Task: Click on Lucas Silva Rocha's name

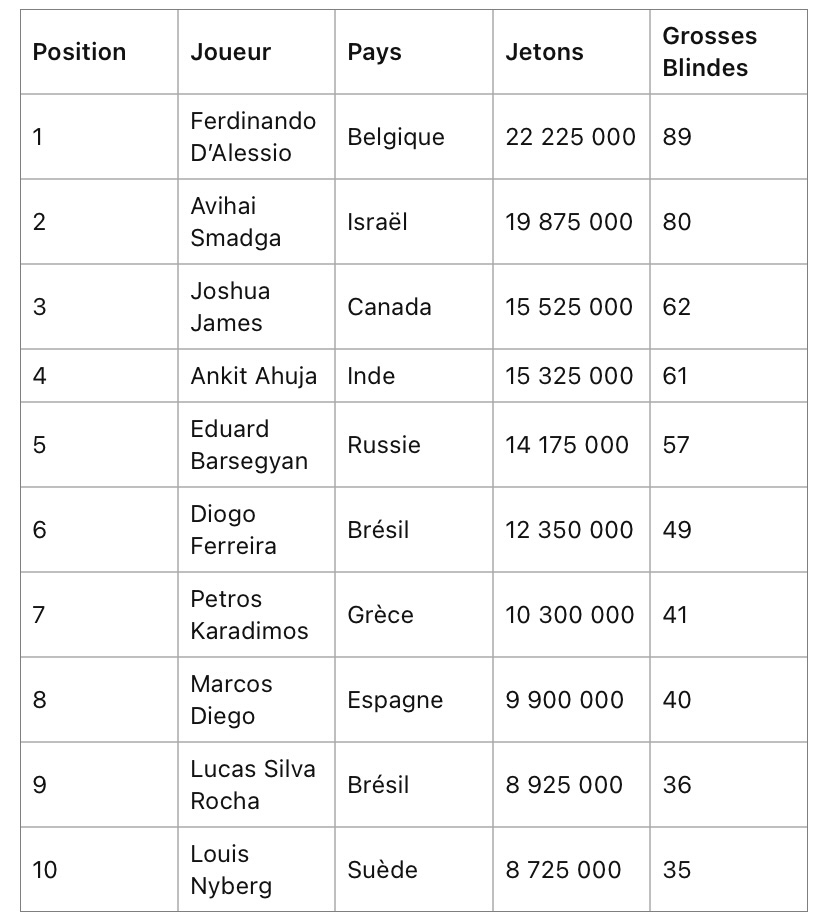Action: [253, 785]
